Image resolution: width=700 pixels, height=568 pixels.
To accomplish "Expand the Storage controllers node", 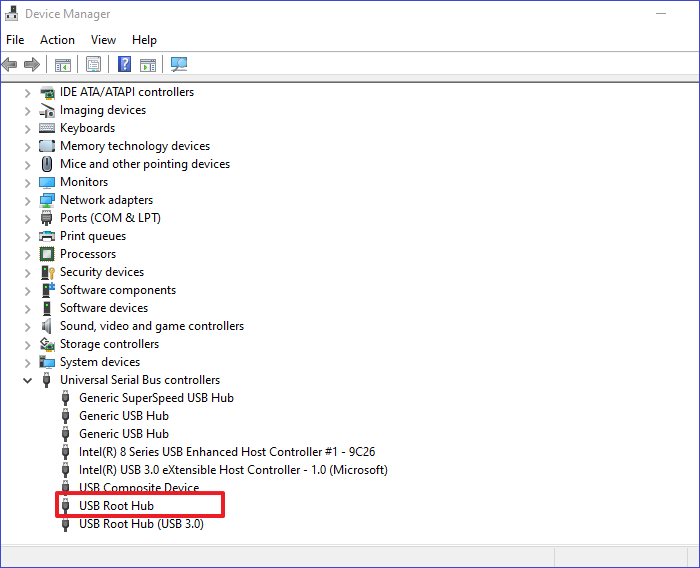I will tap(28, 345).
